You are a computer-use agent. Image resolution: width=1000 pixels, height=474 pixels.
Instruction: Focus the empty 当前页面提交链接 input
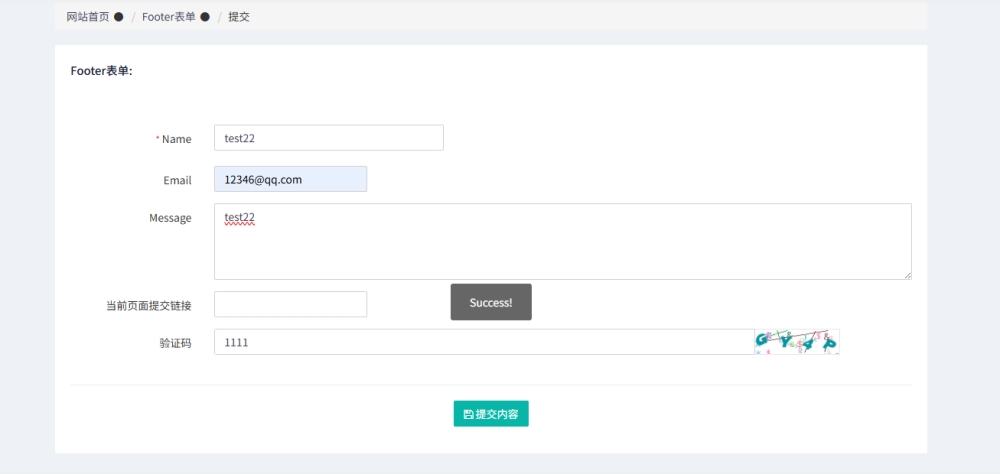[x=290, y=304]
